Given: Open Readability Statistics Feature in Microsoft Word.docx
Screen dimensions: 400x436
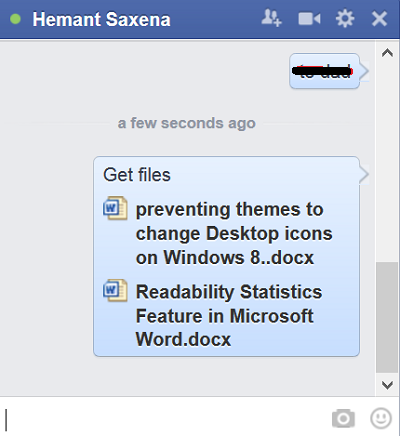Looking at the screenshot, I should pyautogui.click(x=229, y=316).
